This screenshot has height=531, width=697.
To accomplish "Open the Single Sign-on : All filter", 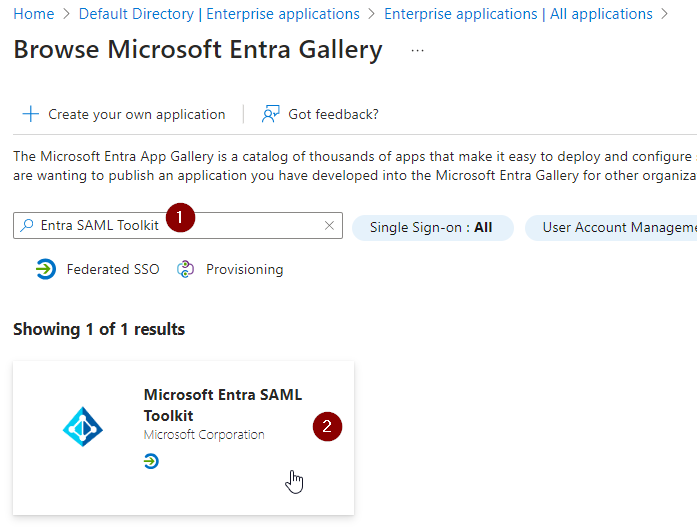I will (432, 227).
